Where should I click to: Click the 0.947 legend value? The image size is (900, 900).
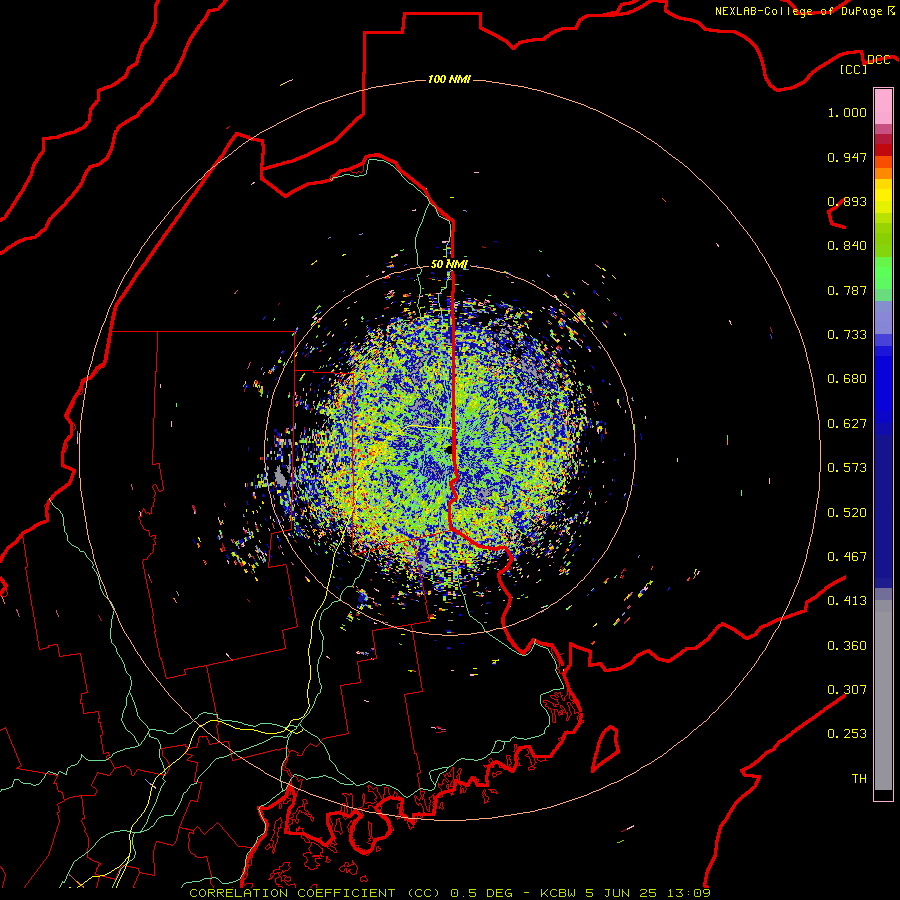tap(847, 157)
